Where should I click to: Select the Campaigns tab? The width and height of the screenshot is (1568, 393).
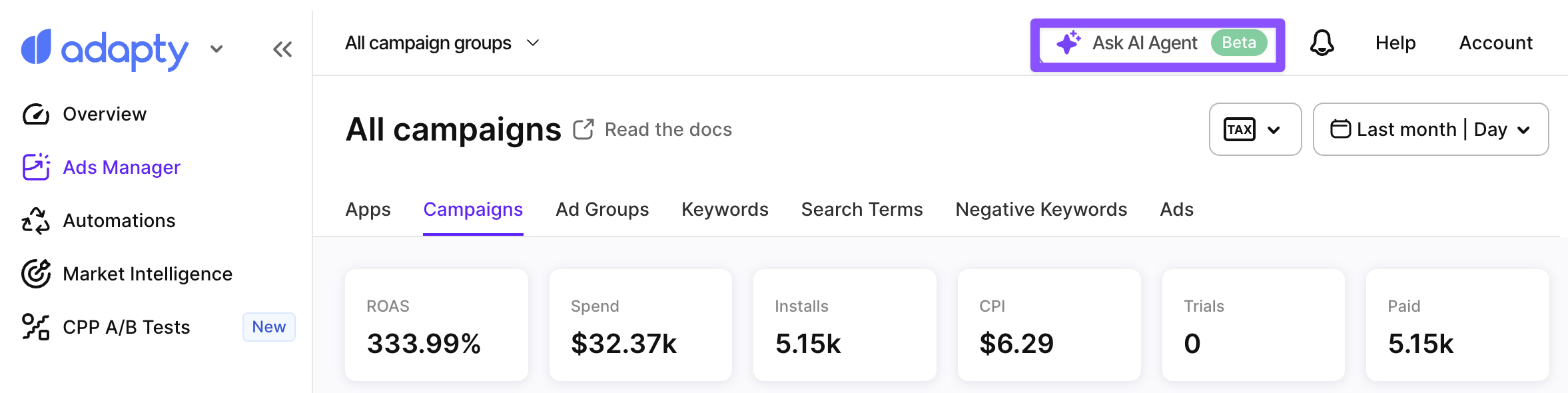point(473,210)
